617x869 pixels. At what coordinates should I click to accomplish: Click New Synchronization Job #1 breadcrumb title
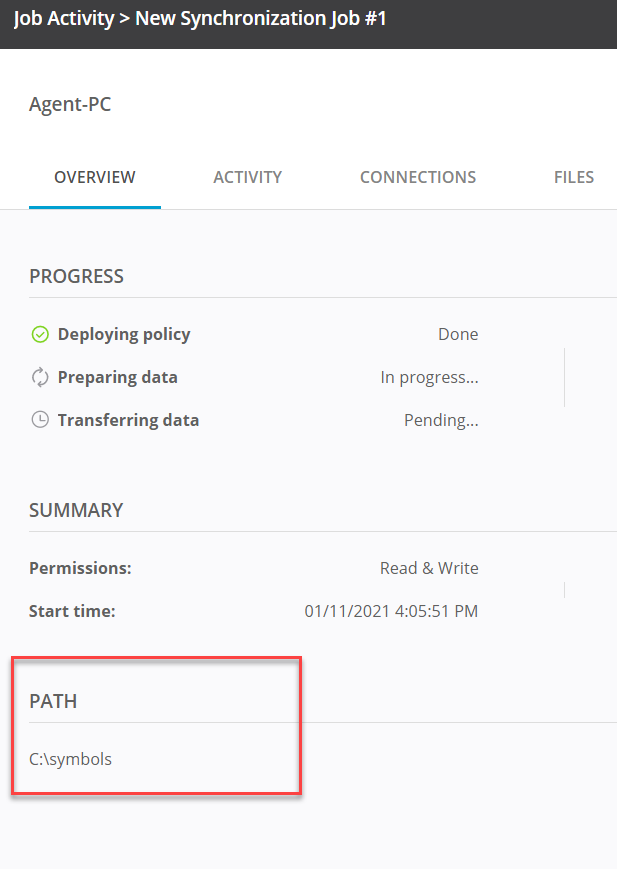261,19
